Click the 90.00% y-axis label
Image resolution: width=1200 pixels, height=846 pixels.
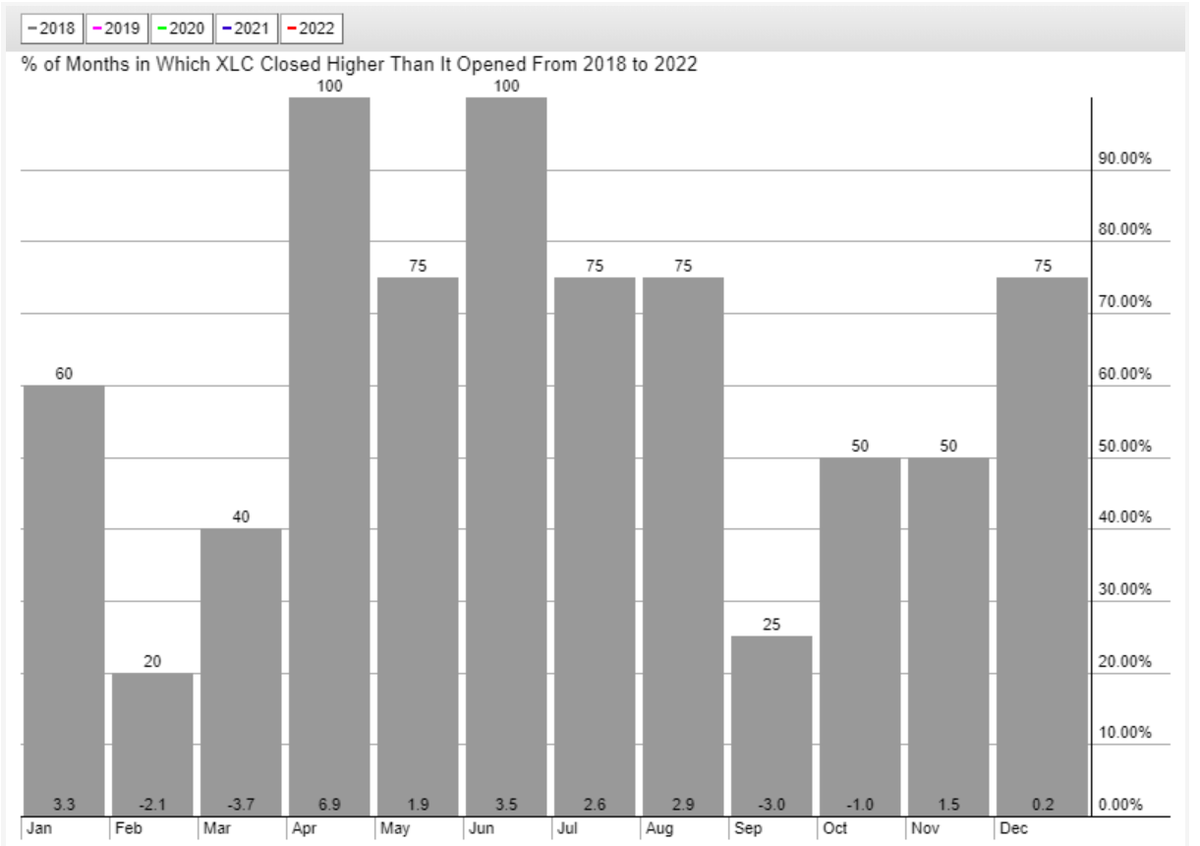click(x=1124, y=158)
